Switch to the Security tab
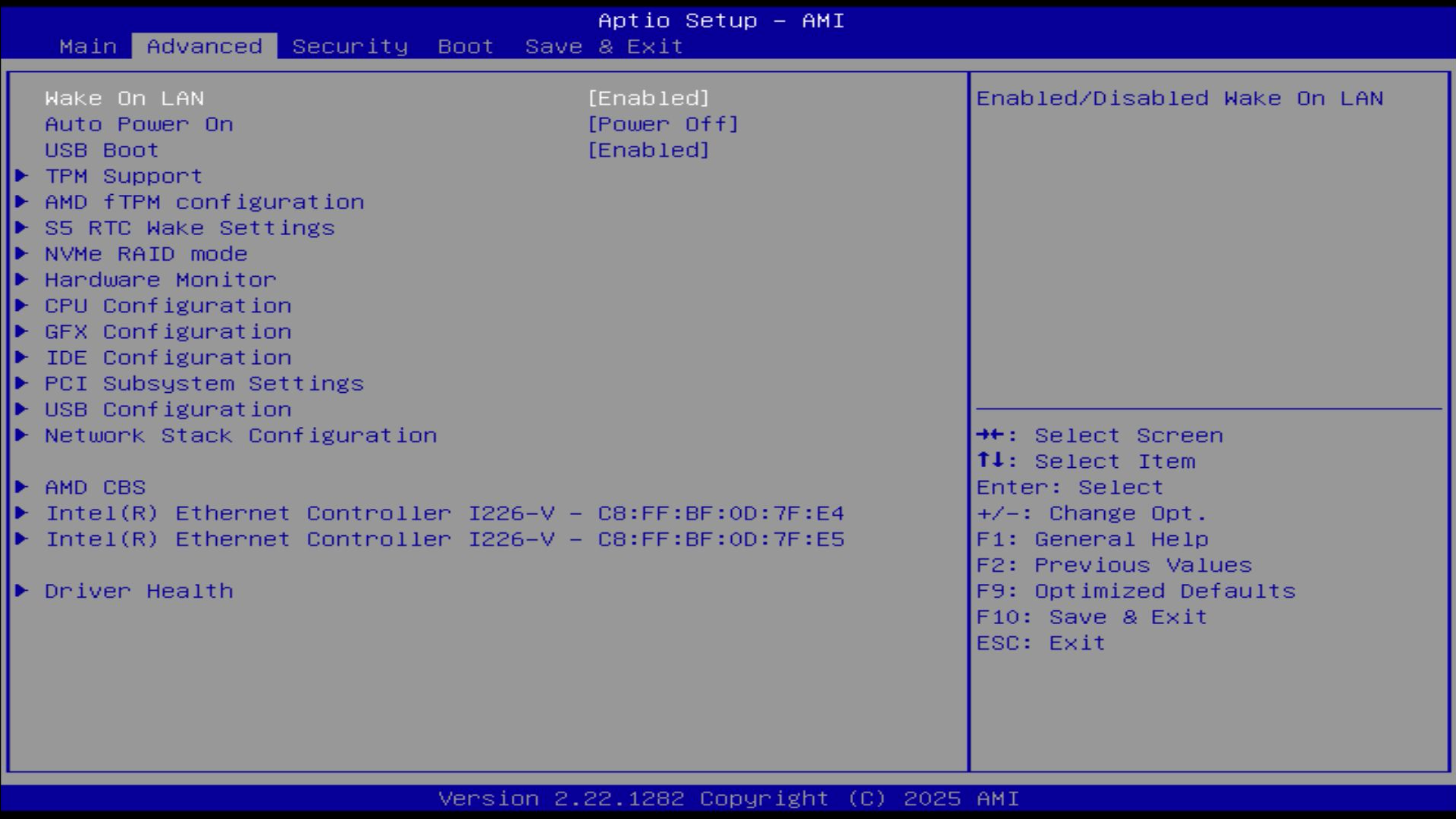Screen dimensions: 1456x819 point(350,46)
